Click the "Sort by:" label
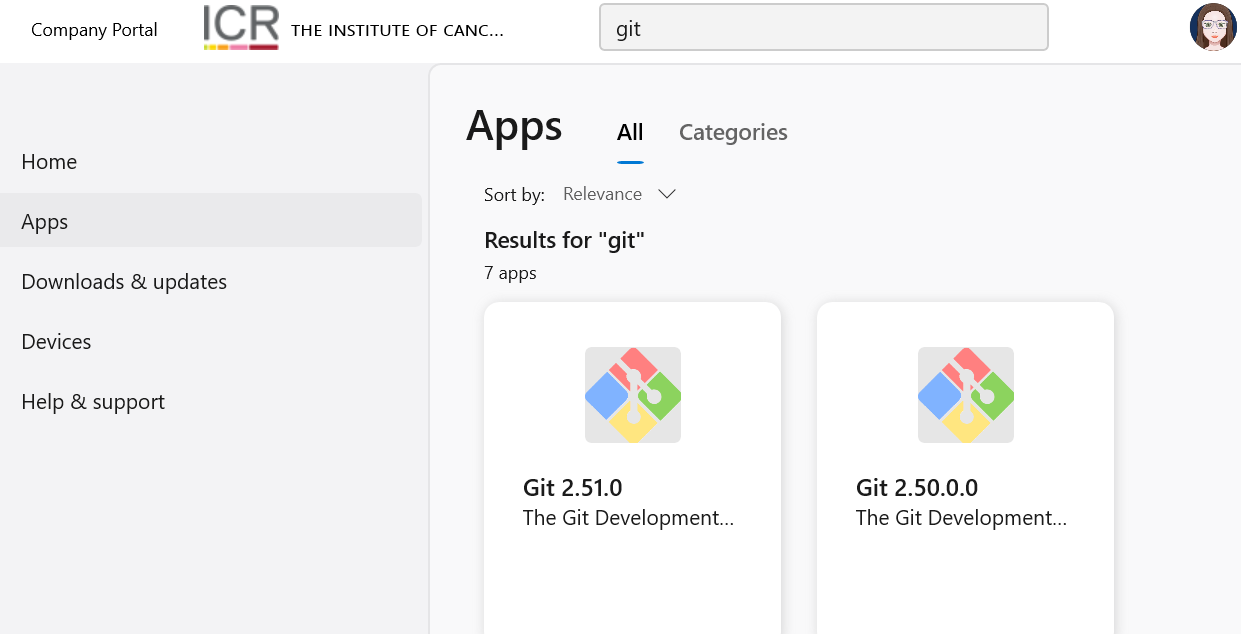1241x634 pixels. click(x=514, y=195)
